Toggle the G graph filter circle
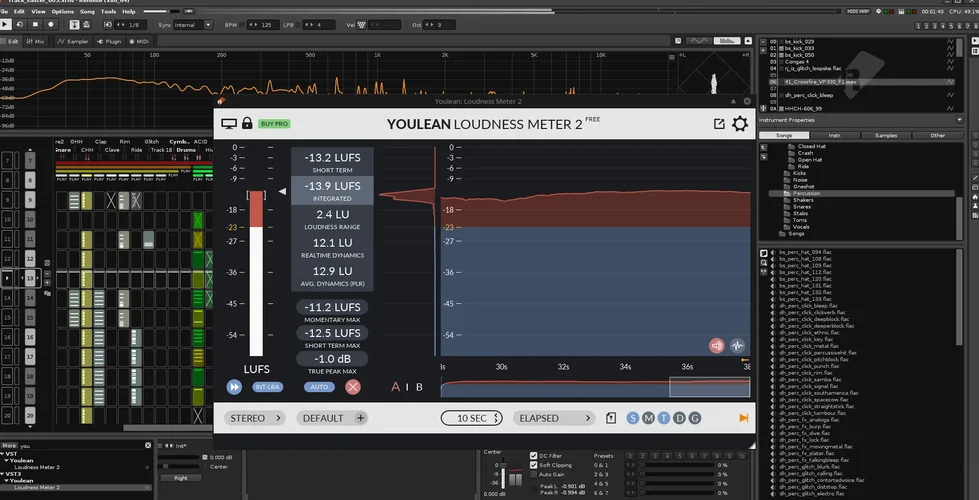Viewport: 979px width, 500px height. pyautogui.click(x=694, y=418)
